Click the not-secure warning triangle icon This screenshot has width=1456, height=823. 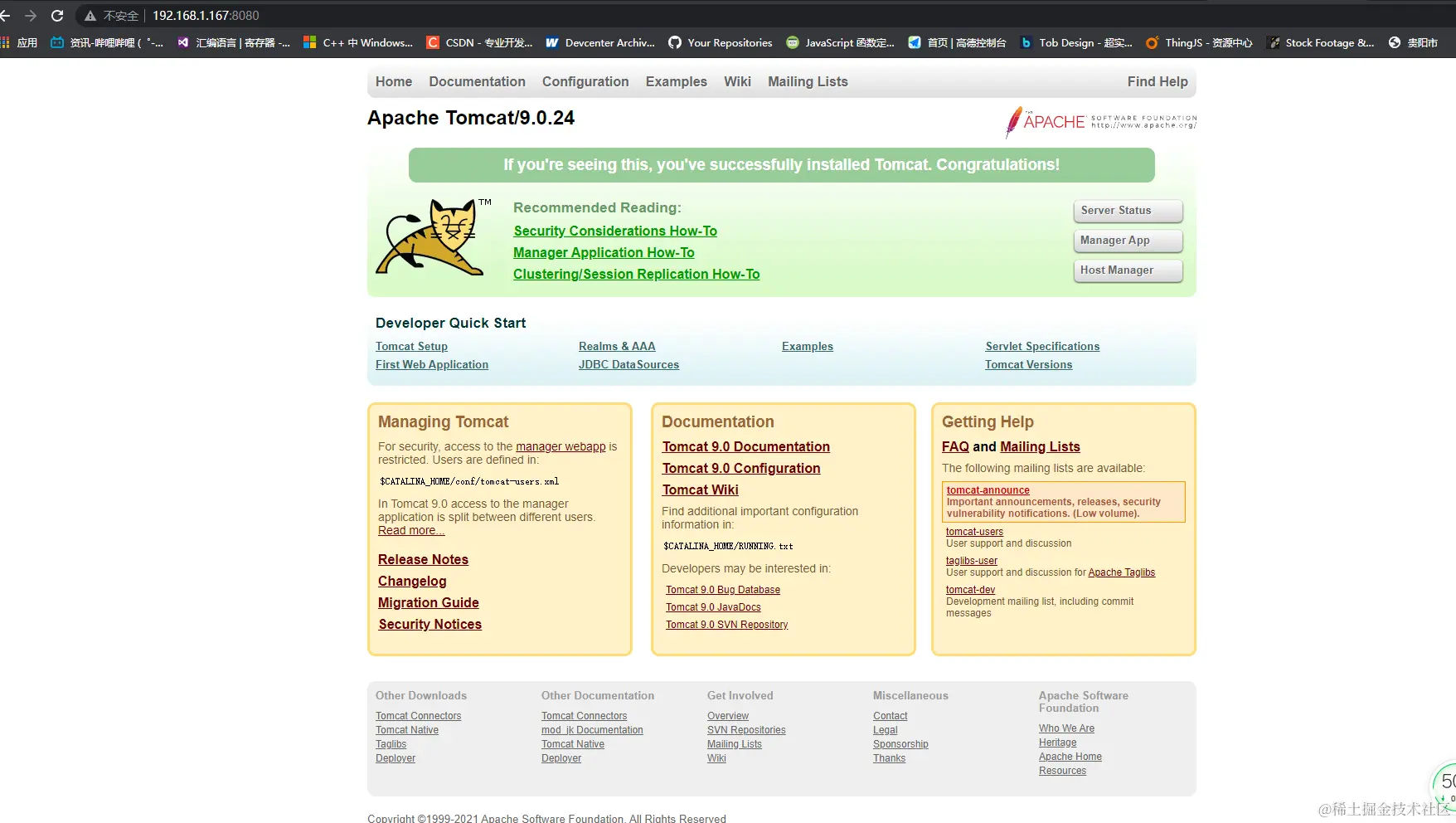click(x=90, y=16)
